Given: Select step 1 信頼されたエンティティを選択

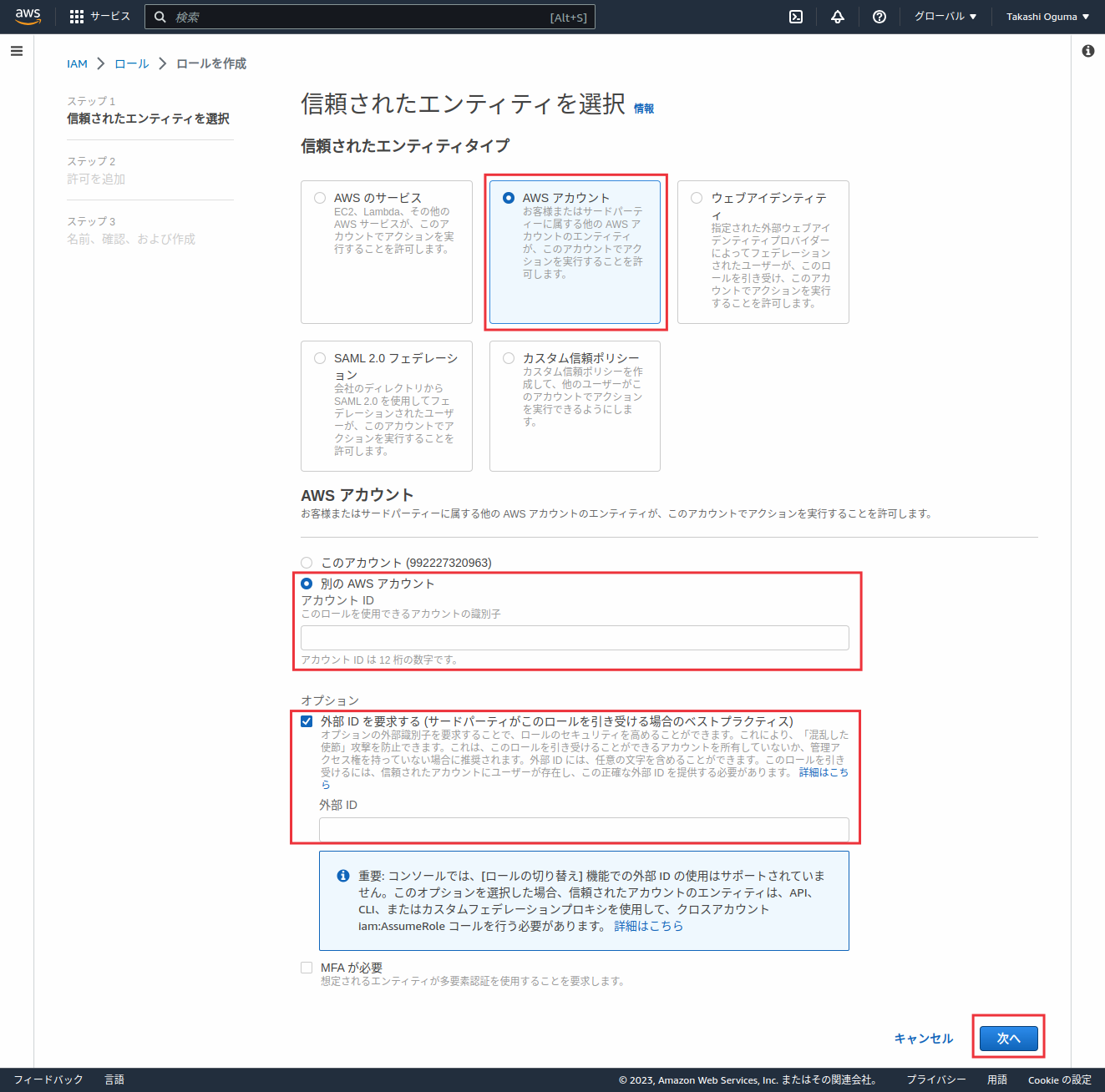Looking at the screenshot, I should coord(149,119).
